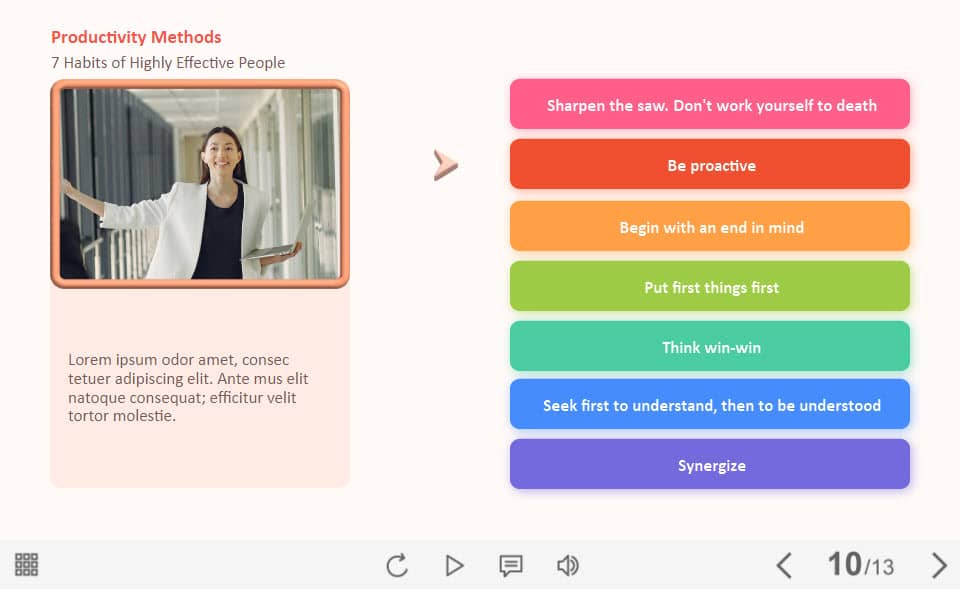Mute audio with the speaker icon
Viewport: 960px width, 590px height.
click(x=568, y=566)
